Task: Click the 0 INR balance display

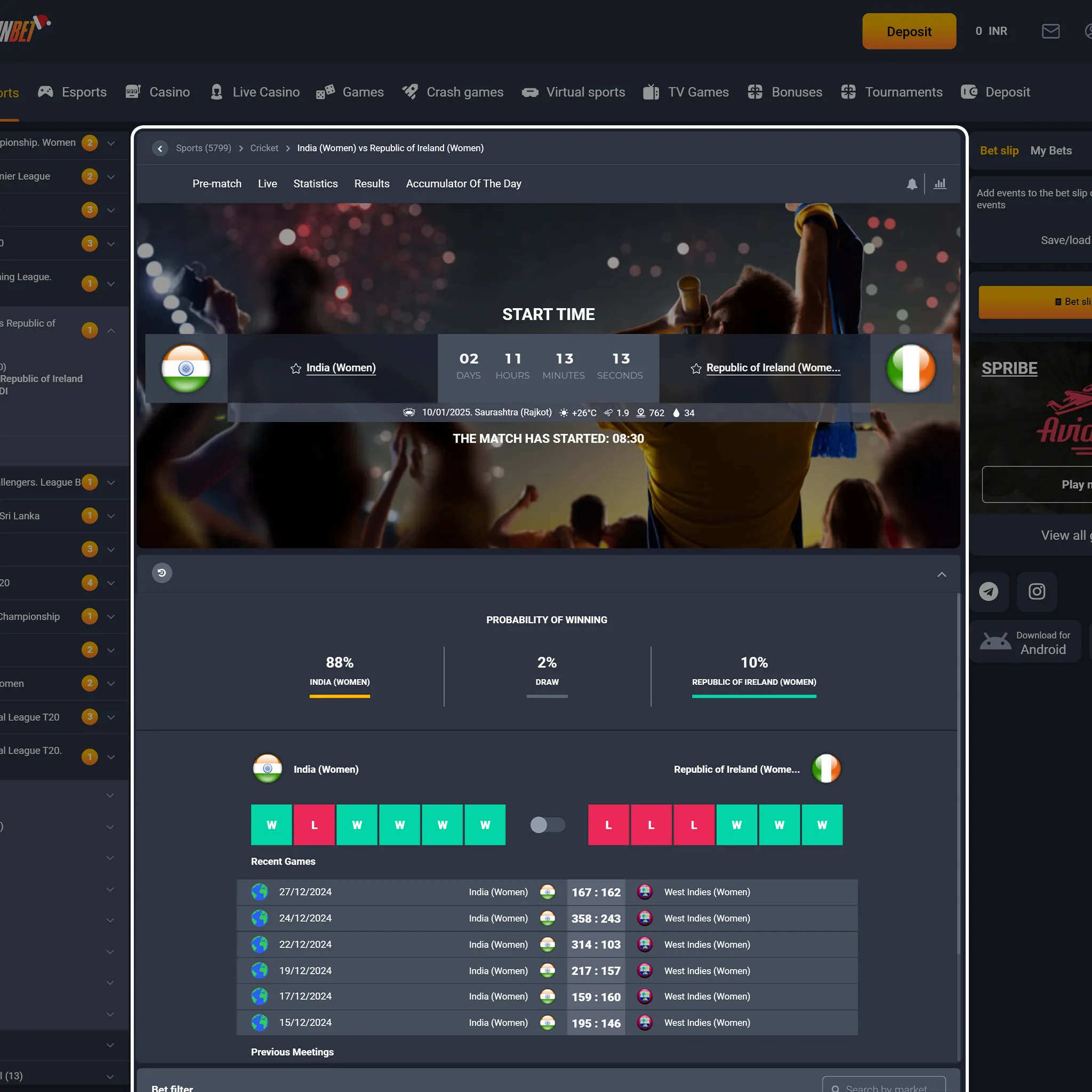Action: pyautogui.click(x=991, y=31)
